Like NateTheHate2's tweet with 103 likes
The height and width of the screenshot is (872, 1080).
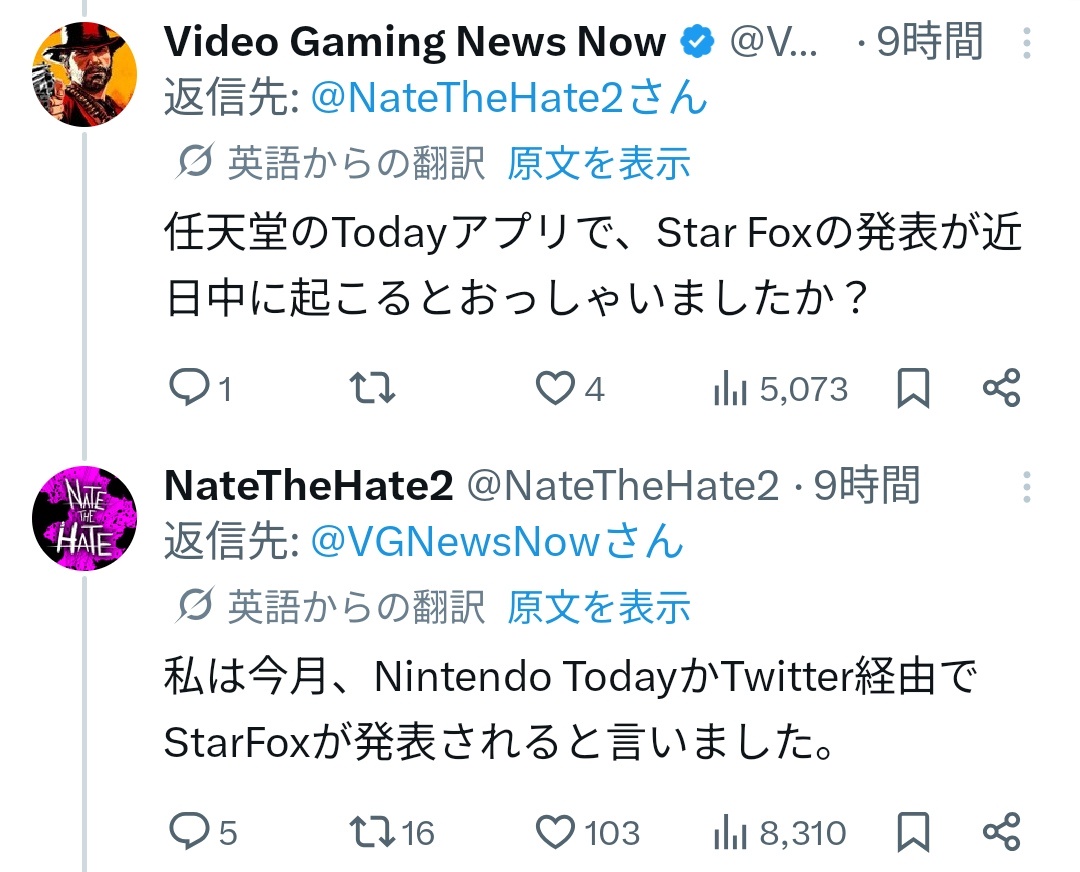point(556,831)
